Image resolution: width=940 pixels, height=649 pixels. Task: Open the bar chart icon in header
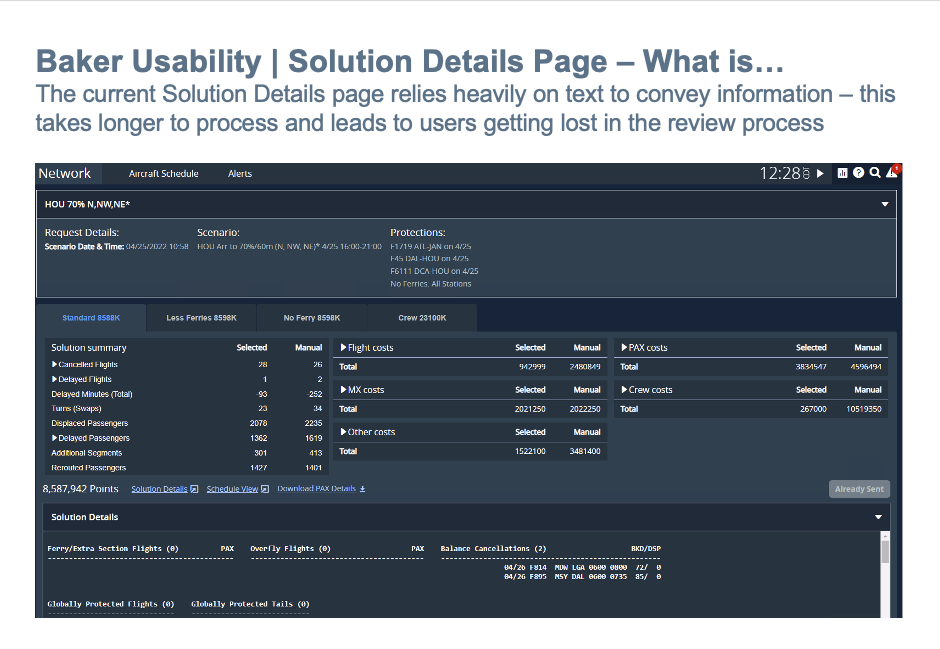tap(843, 173)
